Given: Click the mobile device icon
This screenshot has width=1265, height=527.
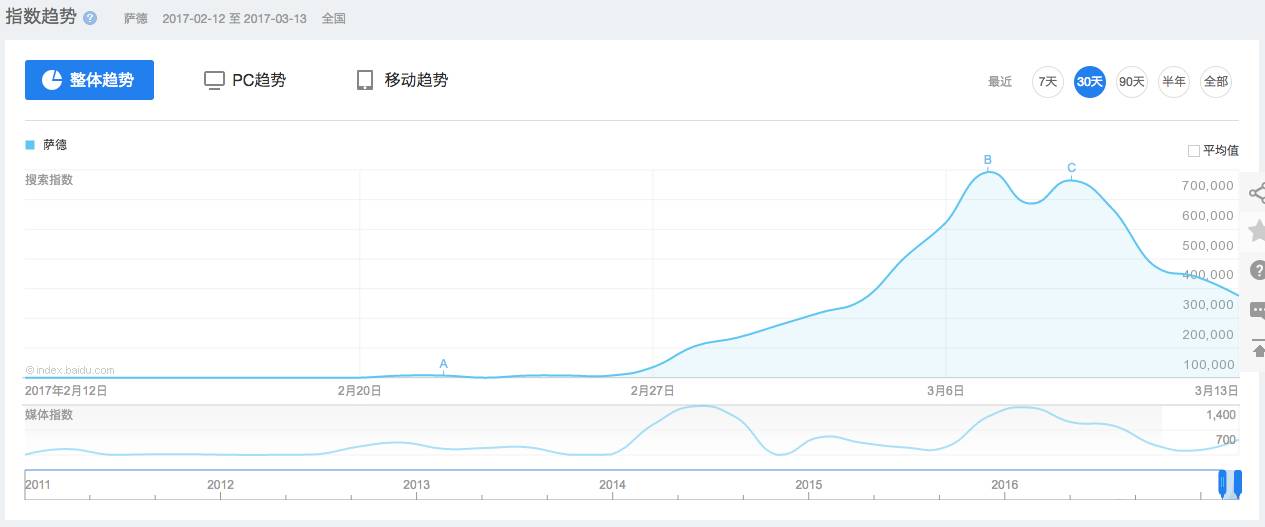Looking at the screenshot, I should (365, 81).
